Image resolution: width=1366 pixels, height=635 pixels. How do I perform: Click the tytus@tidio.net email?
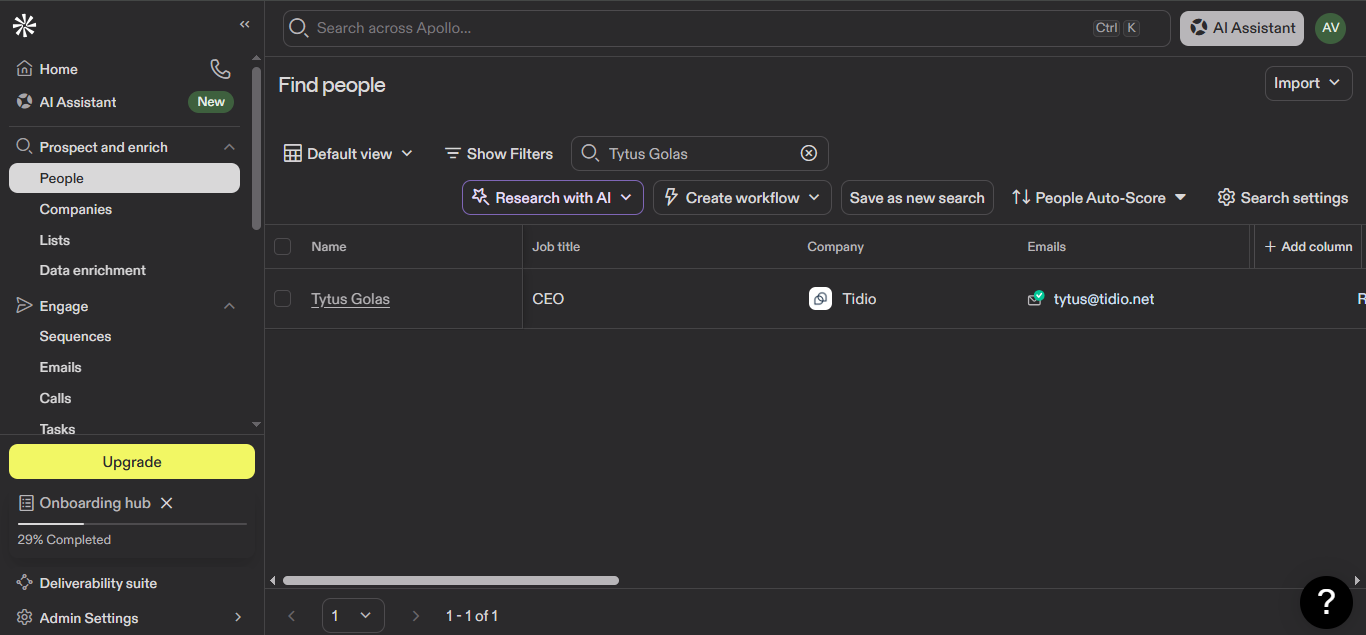(1104, 298)
